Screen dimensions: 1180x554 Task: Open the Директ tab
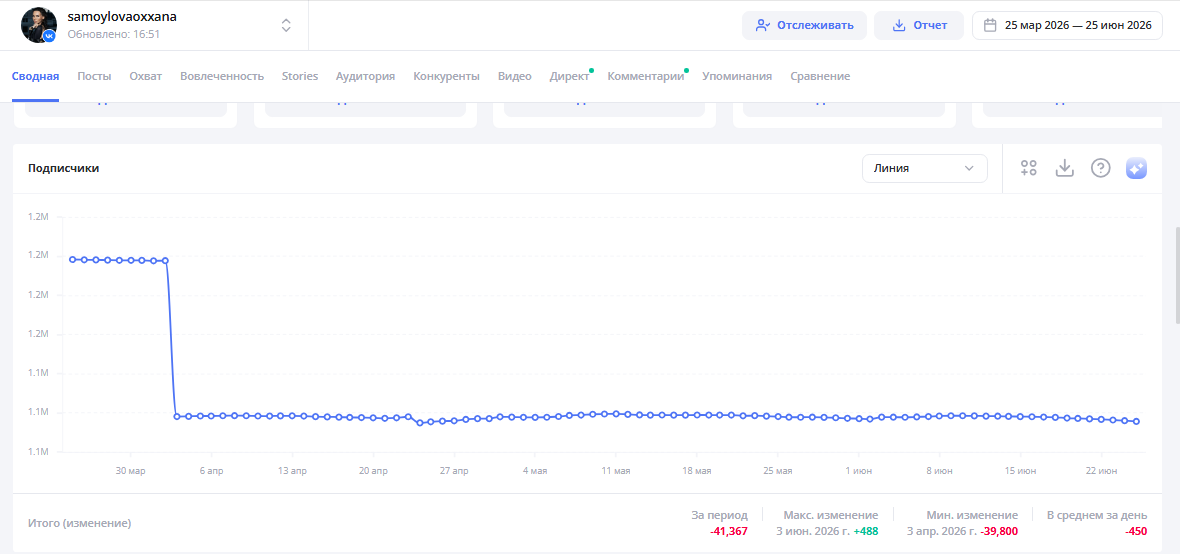click(569, 76)
